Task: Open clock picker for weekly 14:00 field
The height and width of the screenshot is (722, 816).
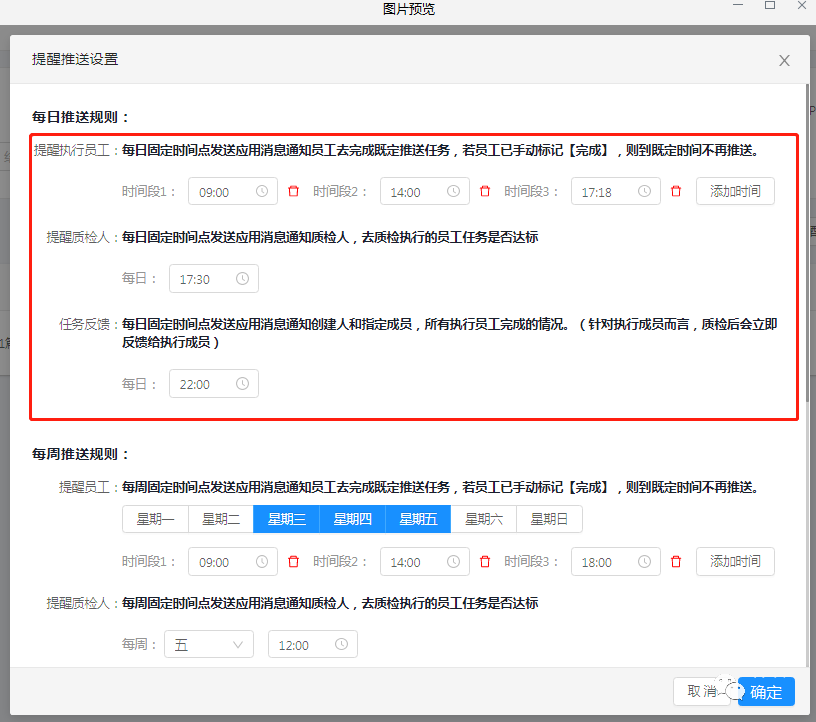Action: 453,561
